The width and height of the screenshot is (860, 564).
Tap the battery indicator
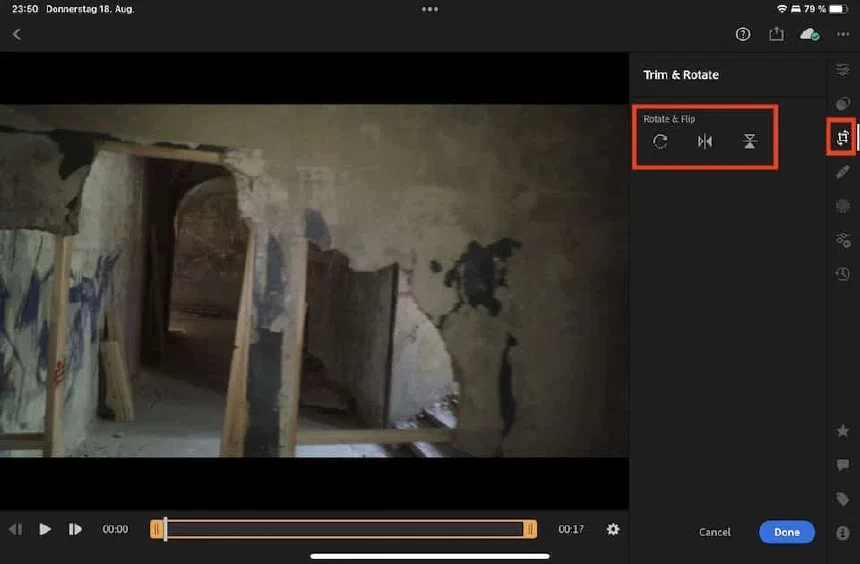point(838,9)
